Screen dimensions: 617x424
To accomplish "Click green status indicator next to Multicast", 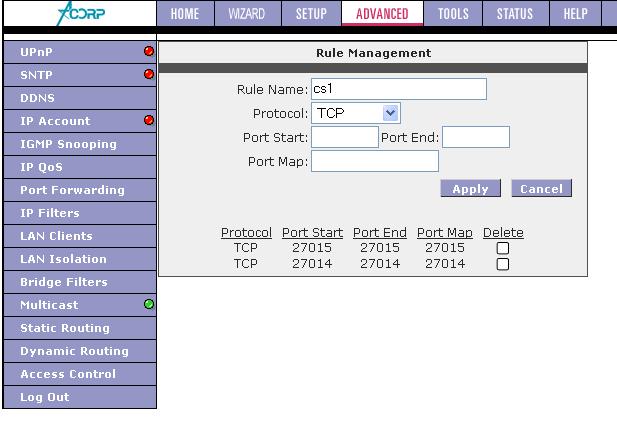I will pyautogui.click(x=149, y=304).
